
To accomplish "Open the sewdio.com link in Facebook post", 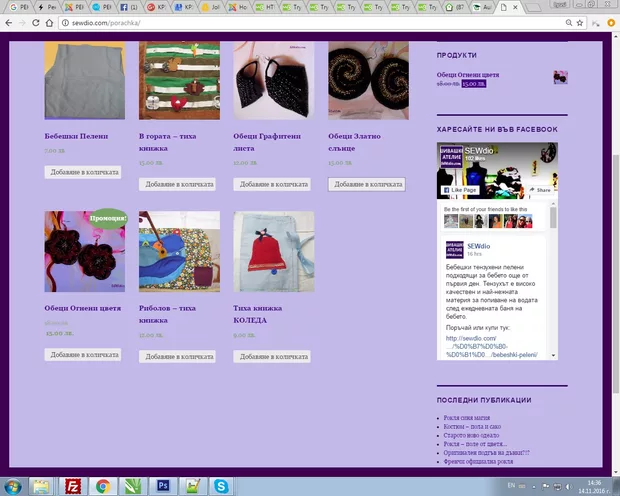I will [491, 346].
